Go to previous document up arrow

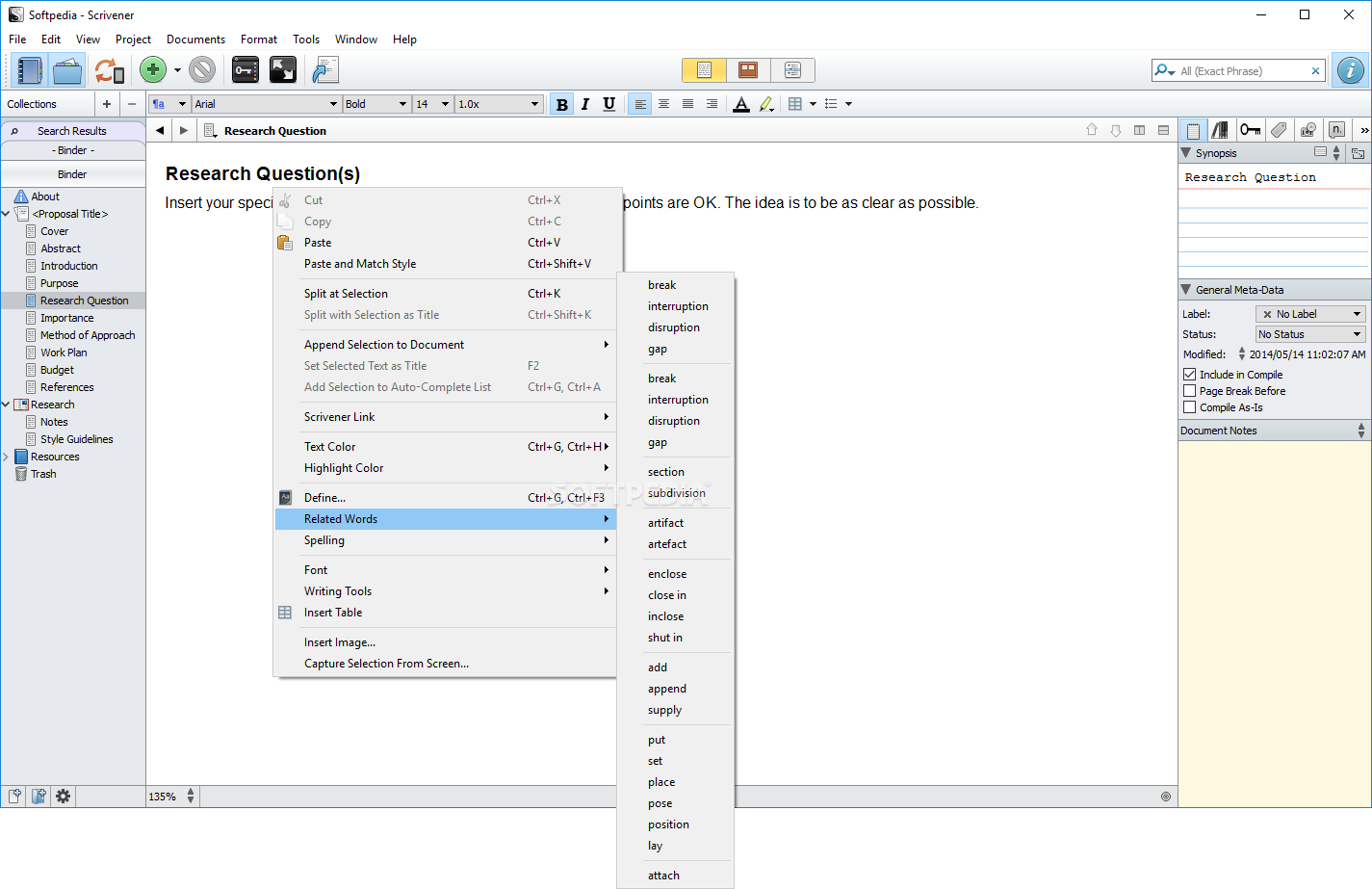(1092, 130)
